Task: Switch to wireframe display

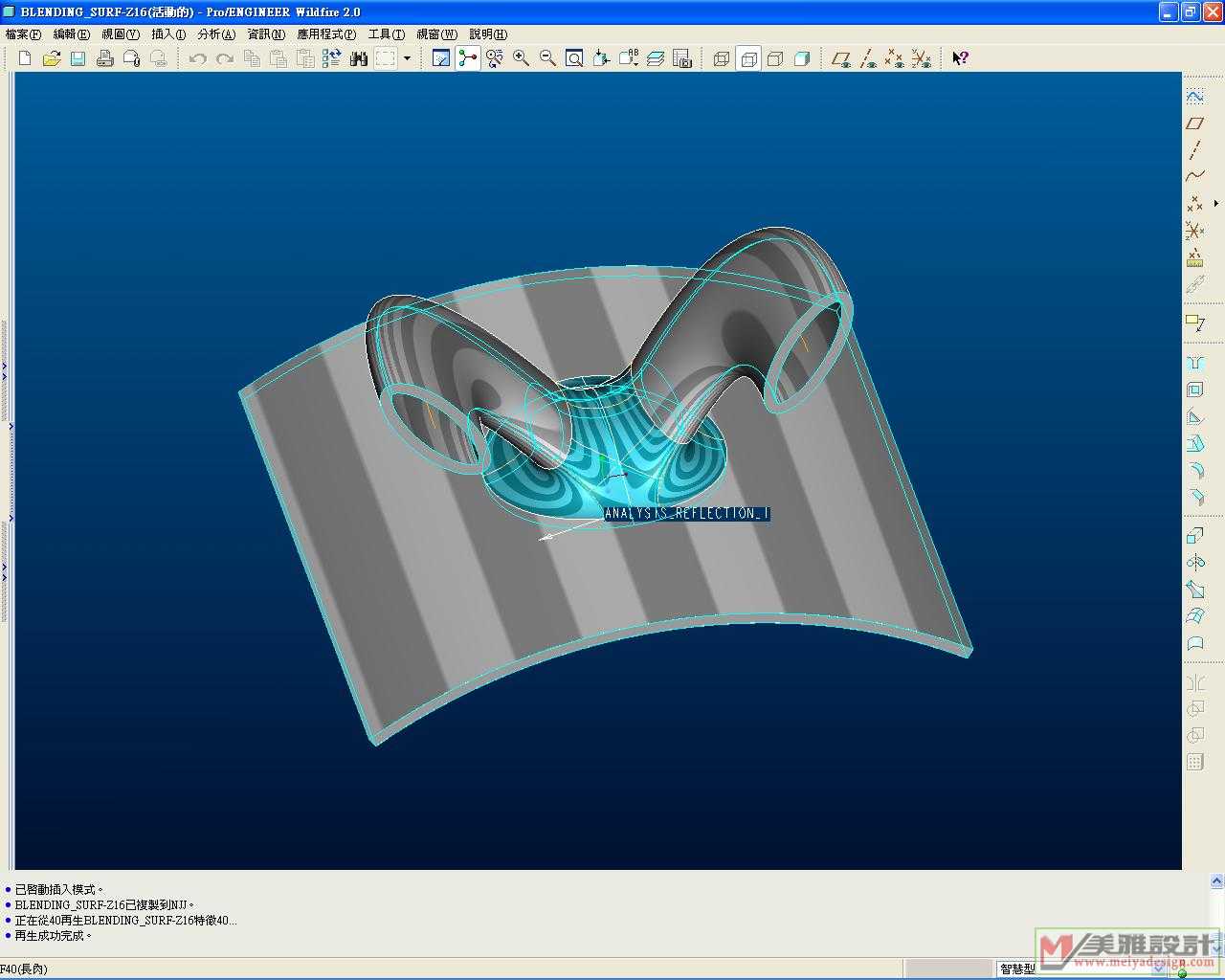Action: click(722, 58)
